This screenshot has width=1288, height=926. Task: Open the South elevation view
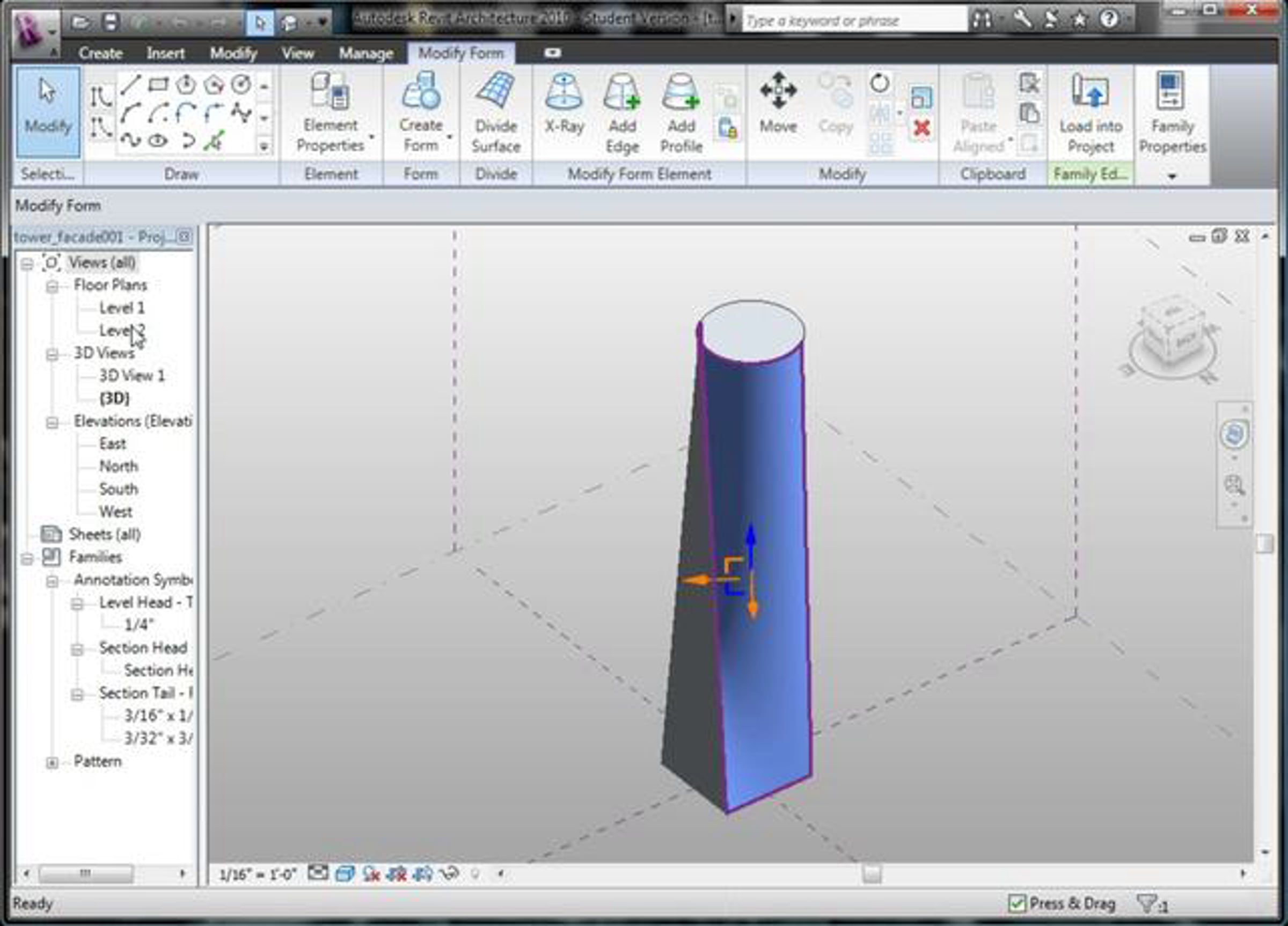coord(118,489)
